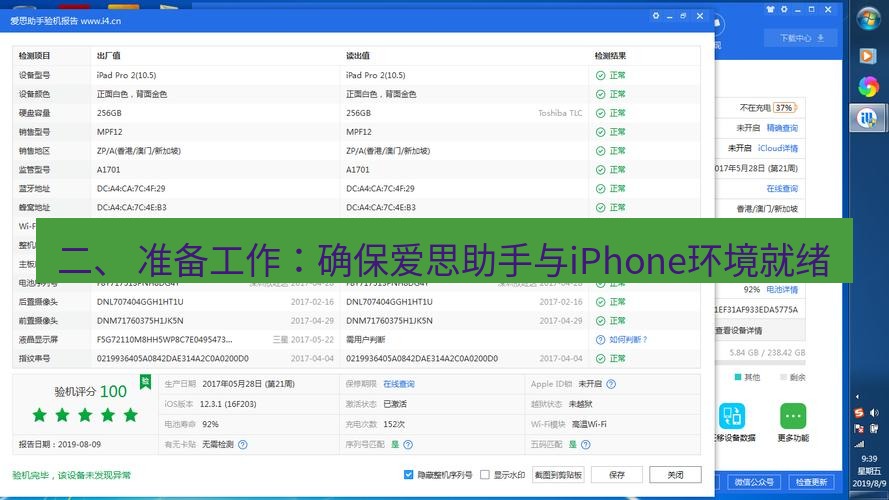Open the iCloud详情 link

(x=777, y=148)
